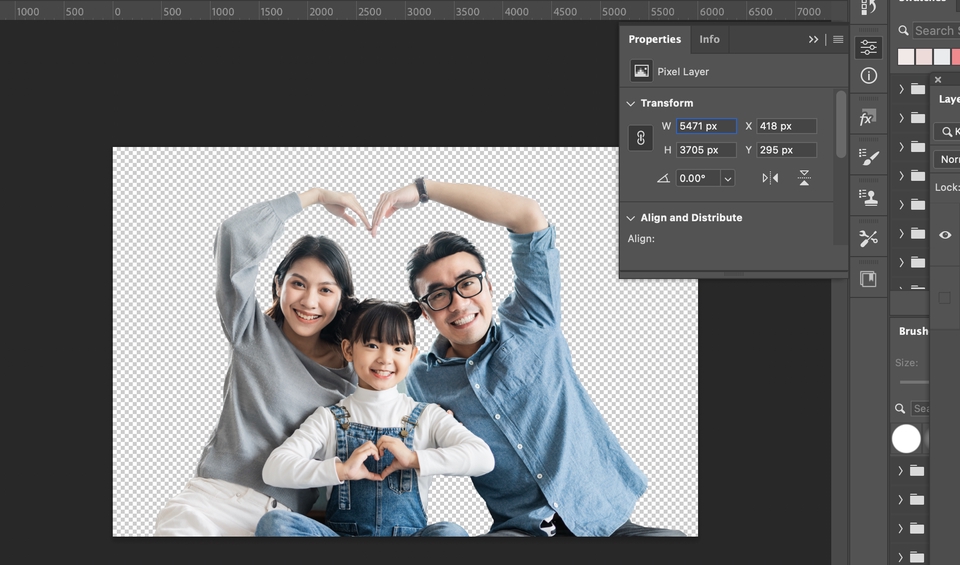
Task: Close the floating Layers panel
Action: (x=938, y=80)
